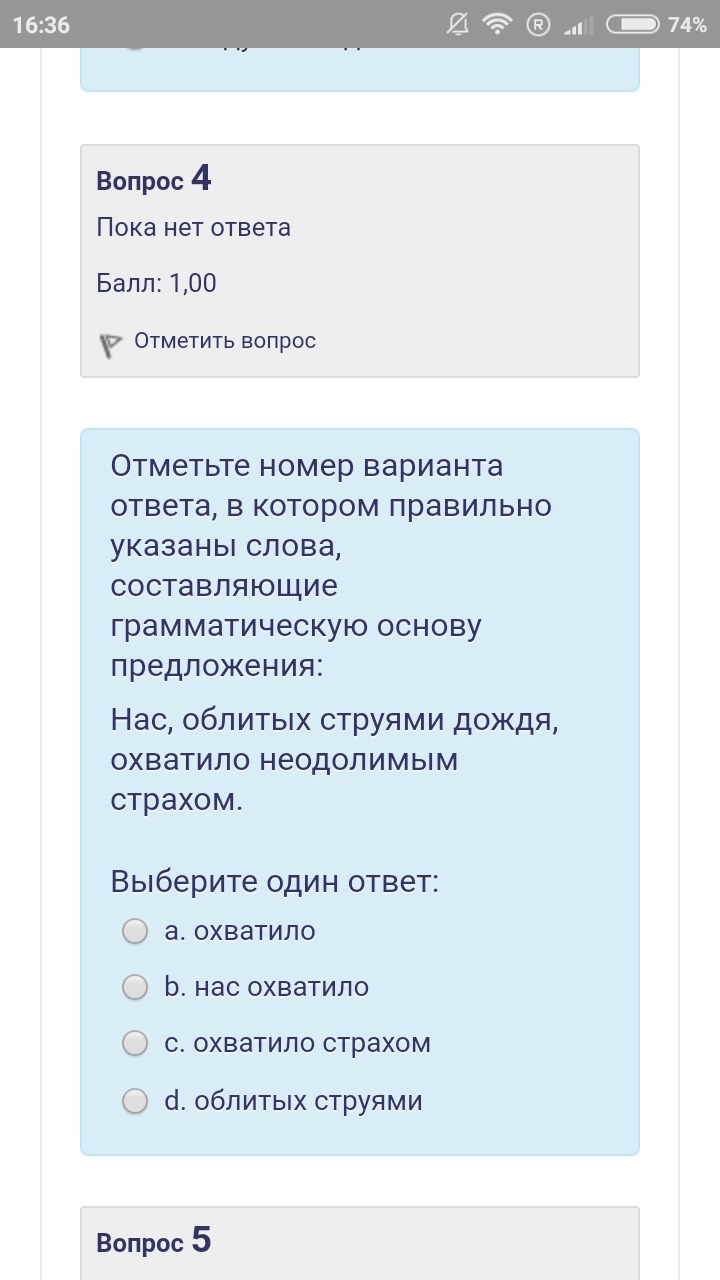Tap the cellular signal bars icon
Viewport: 720px width, 1280px height.
coord(575,26)
